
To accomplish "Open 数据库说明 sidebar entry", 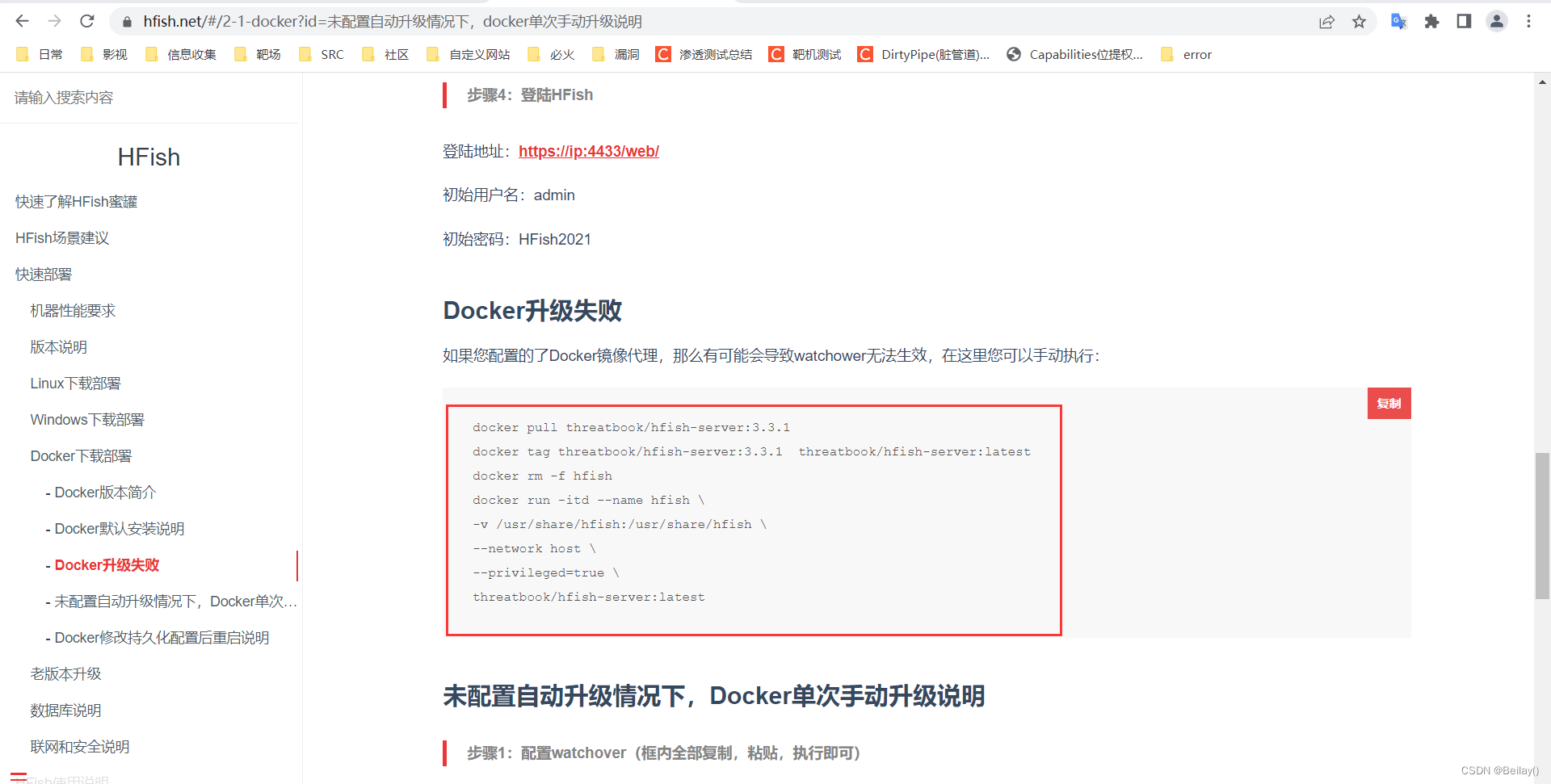I will pos(65,711).
